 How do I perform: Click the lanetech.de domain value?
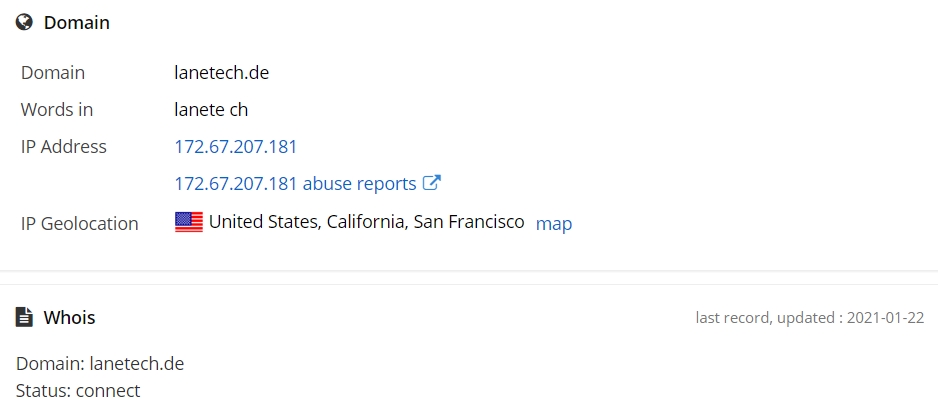[x=221, y=72]
